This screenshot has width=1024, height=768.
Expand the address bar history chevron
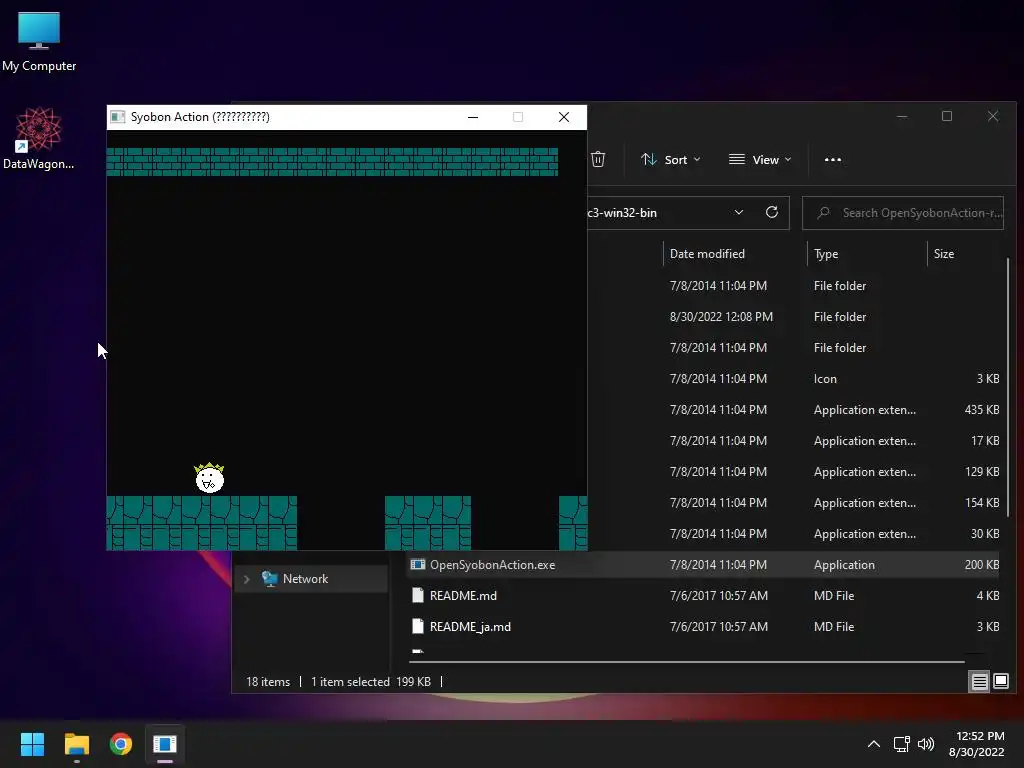(x=739, y=212)
